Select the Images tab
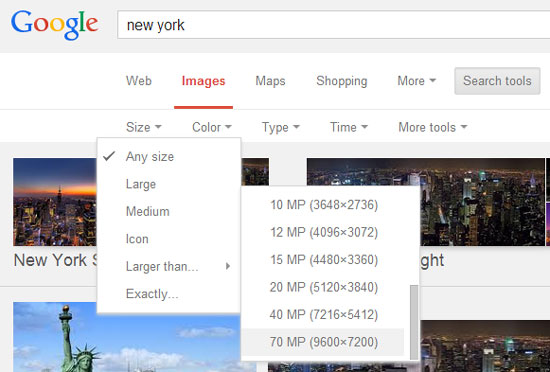The width and height of the screenshot is (550, 372). [203, 81]
